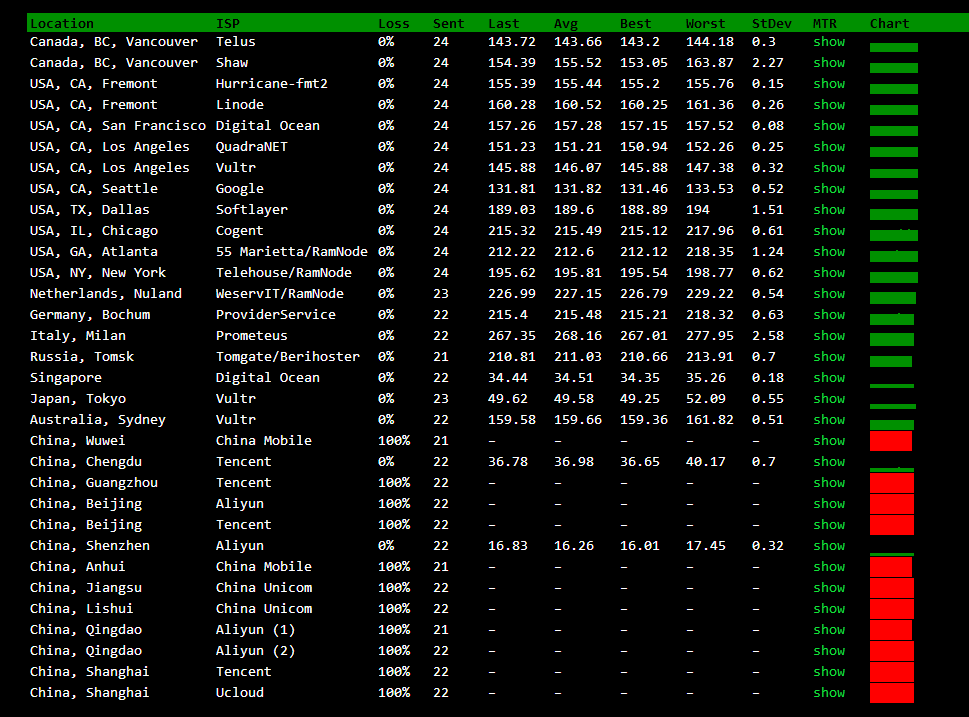This screenshot has height=717, width=969.
Task: Click show in the Google Seattle row
Action: tap(828, 189)
